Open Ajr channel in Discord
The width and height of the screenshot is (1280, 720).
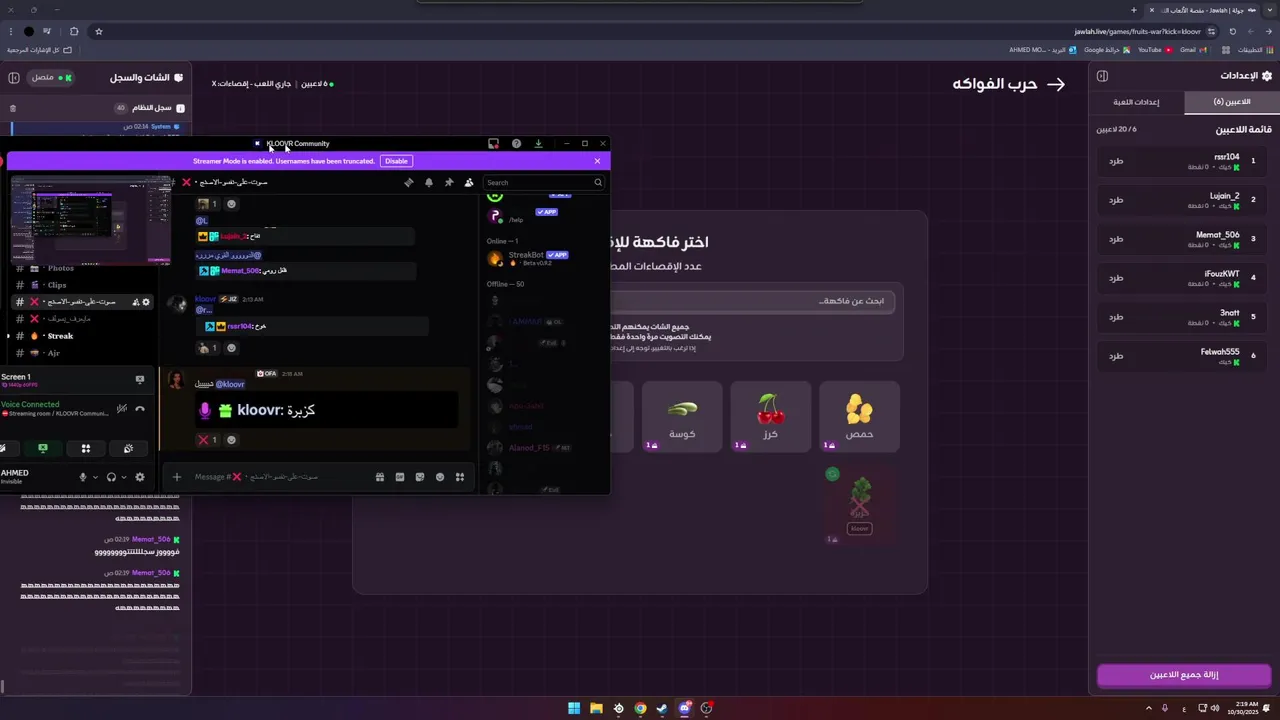(x=54, y=353)
